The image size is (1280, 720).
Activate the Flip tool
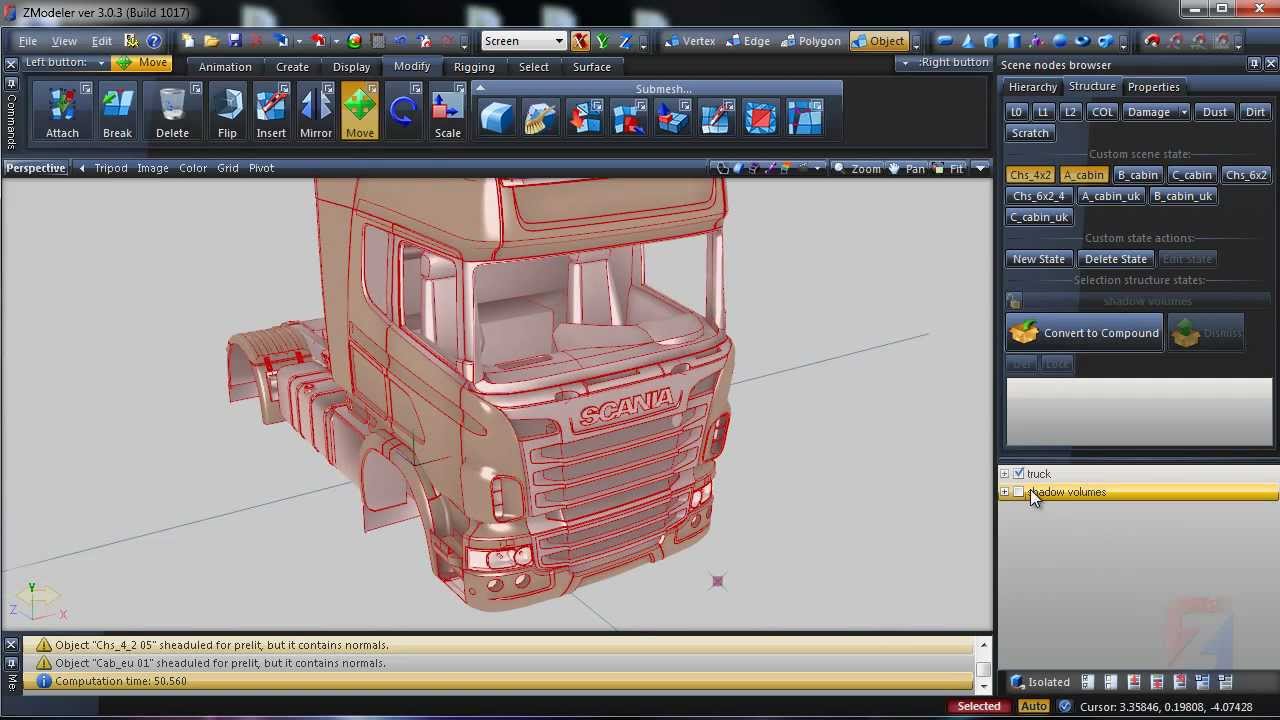[227, 112]
